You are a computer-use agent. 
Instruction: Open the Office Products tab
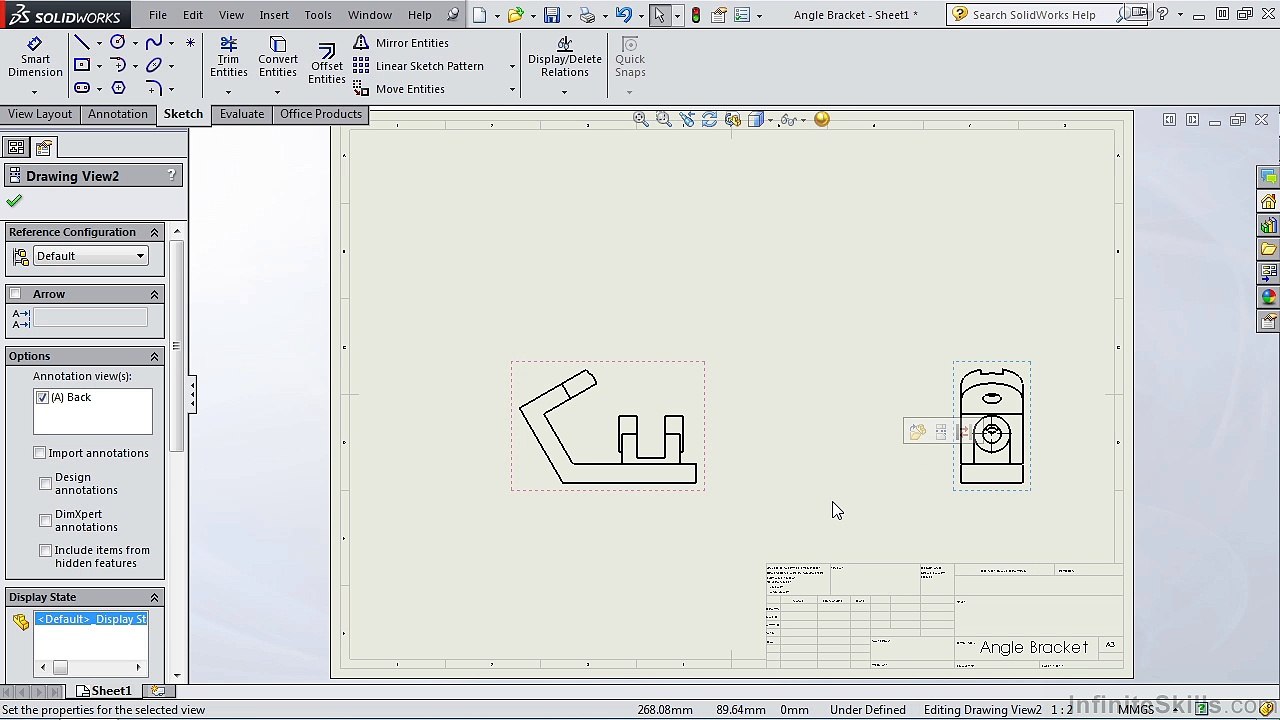(x=321, y=114)
